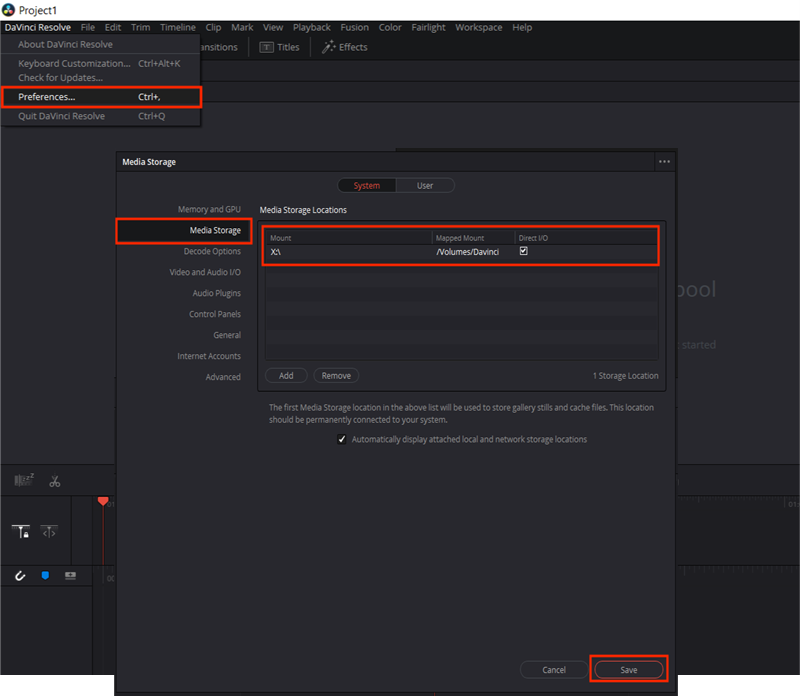
Task: Choose Preferences from the menu
Action: click(101, 97)
